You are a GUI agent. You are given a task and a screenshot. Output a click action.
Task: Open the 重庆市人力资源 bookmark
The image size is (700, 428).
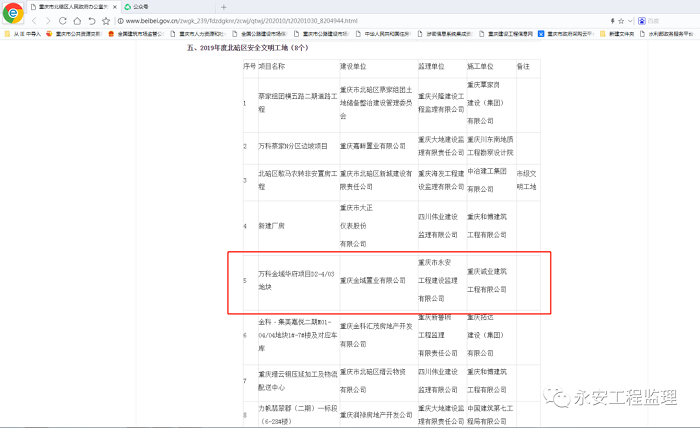(198, 33)
